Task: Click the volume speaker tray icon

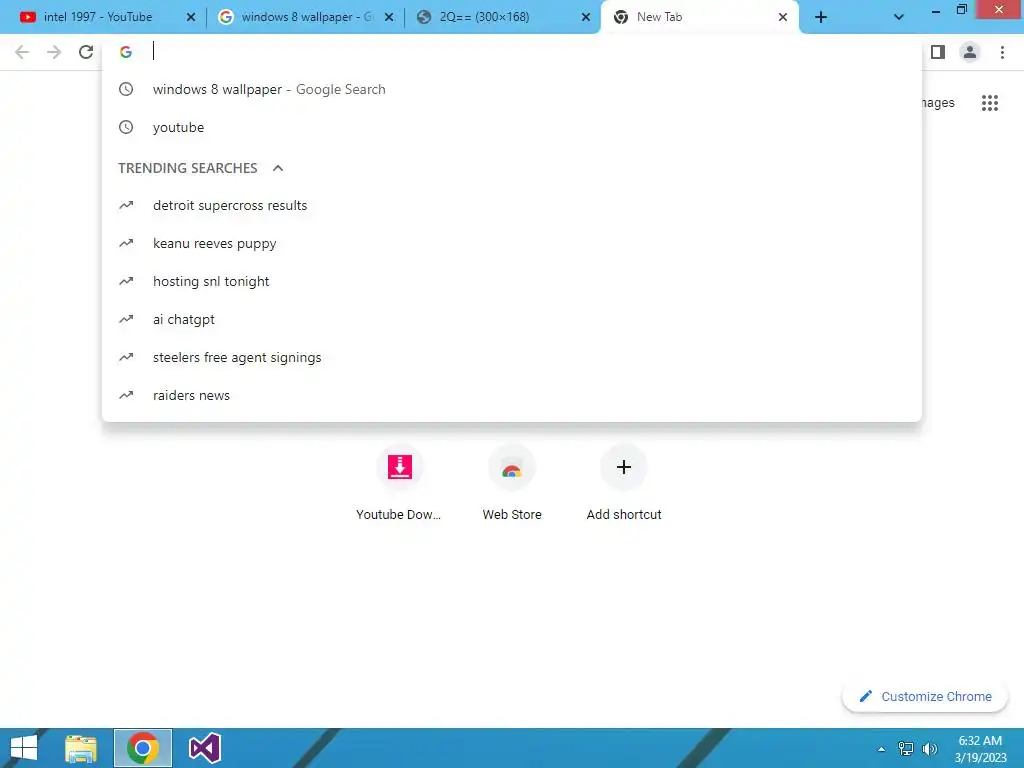Action: pyautogui.click(x=930, y=749)
